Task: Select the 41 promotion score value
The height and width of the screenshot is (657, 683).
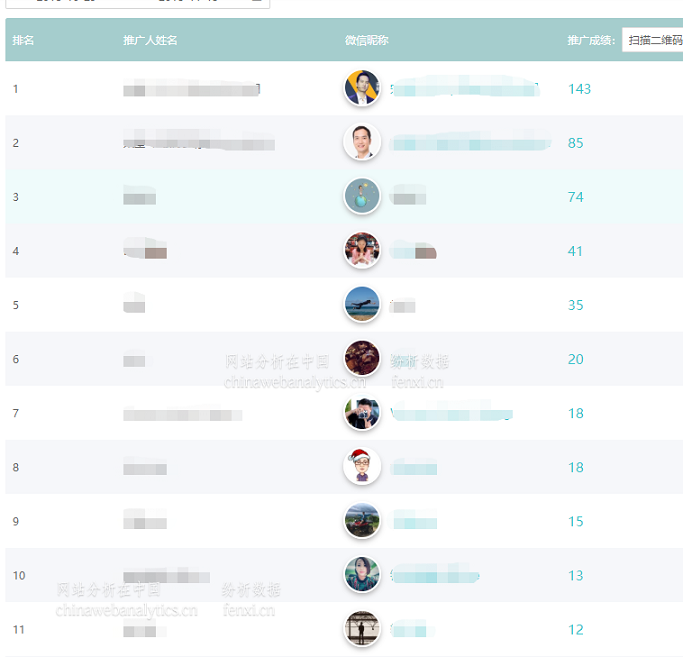Action: tap(575, 251)
